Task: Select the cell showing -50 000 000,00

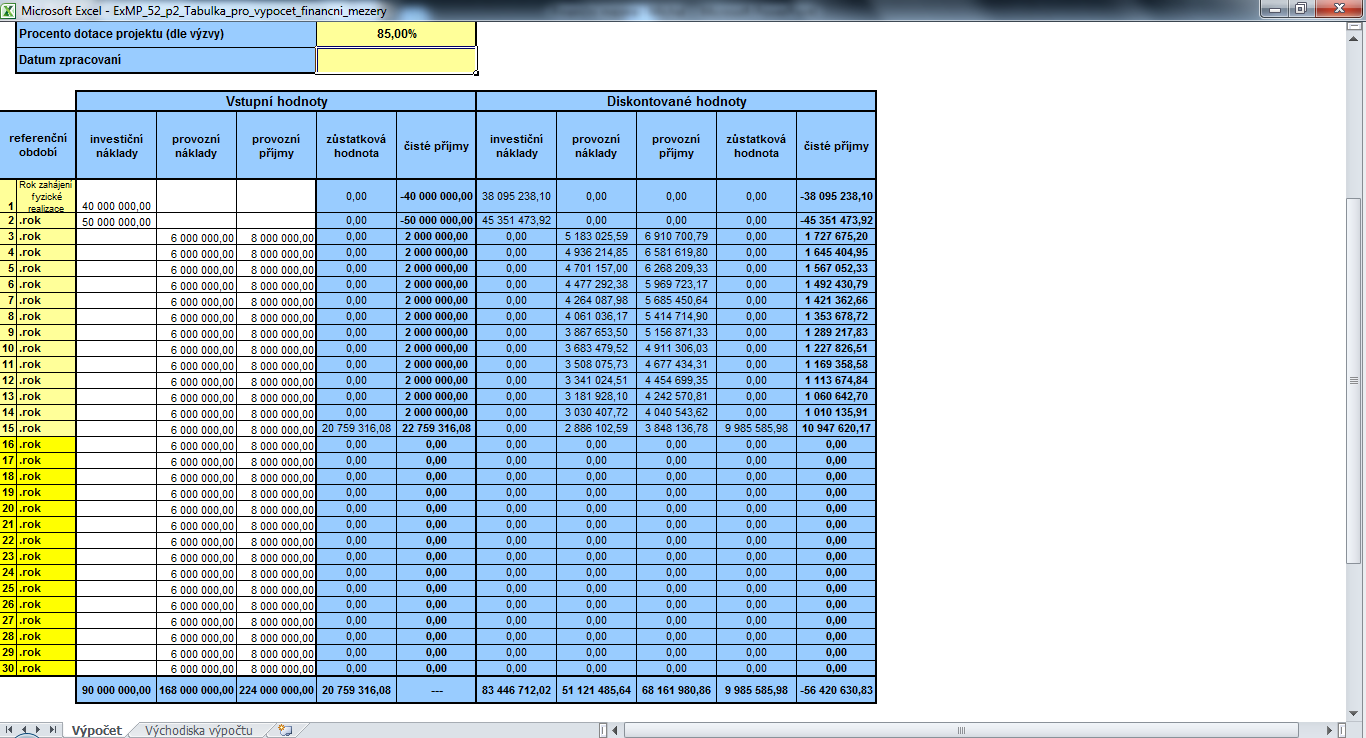Action: (x=436, y=220)
